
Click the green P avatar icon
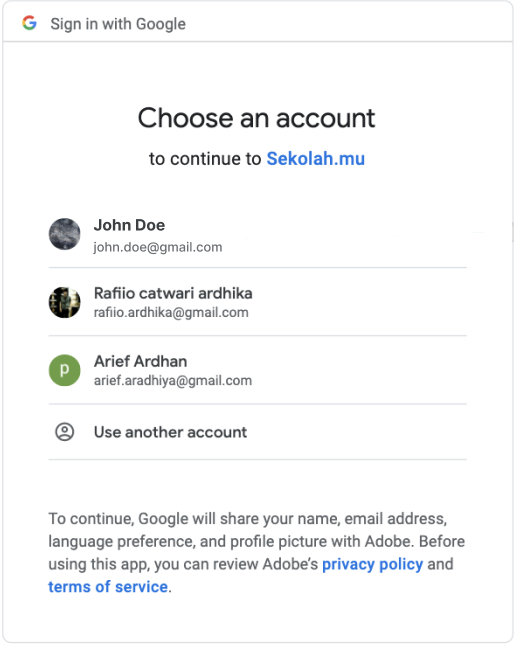click(x=65, y=370)
